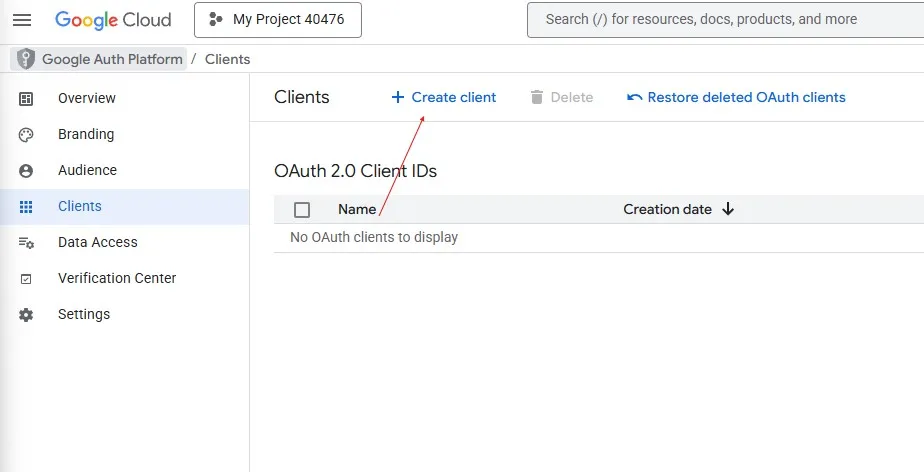Click the Google Auth Platform shield icon
This screenshot has height=472, width=924.
[26, 59]
